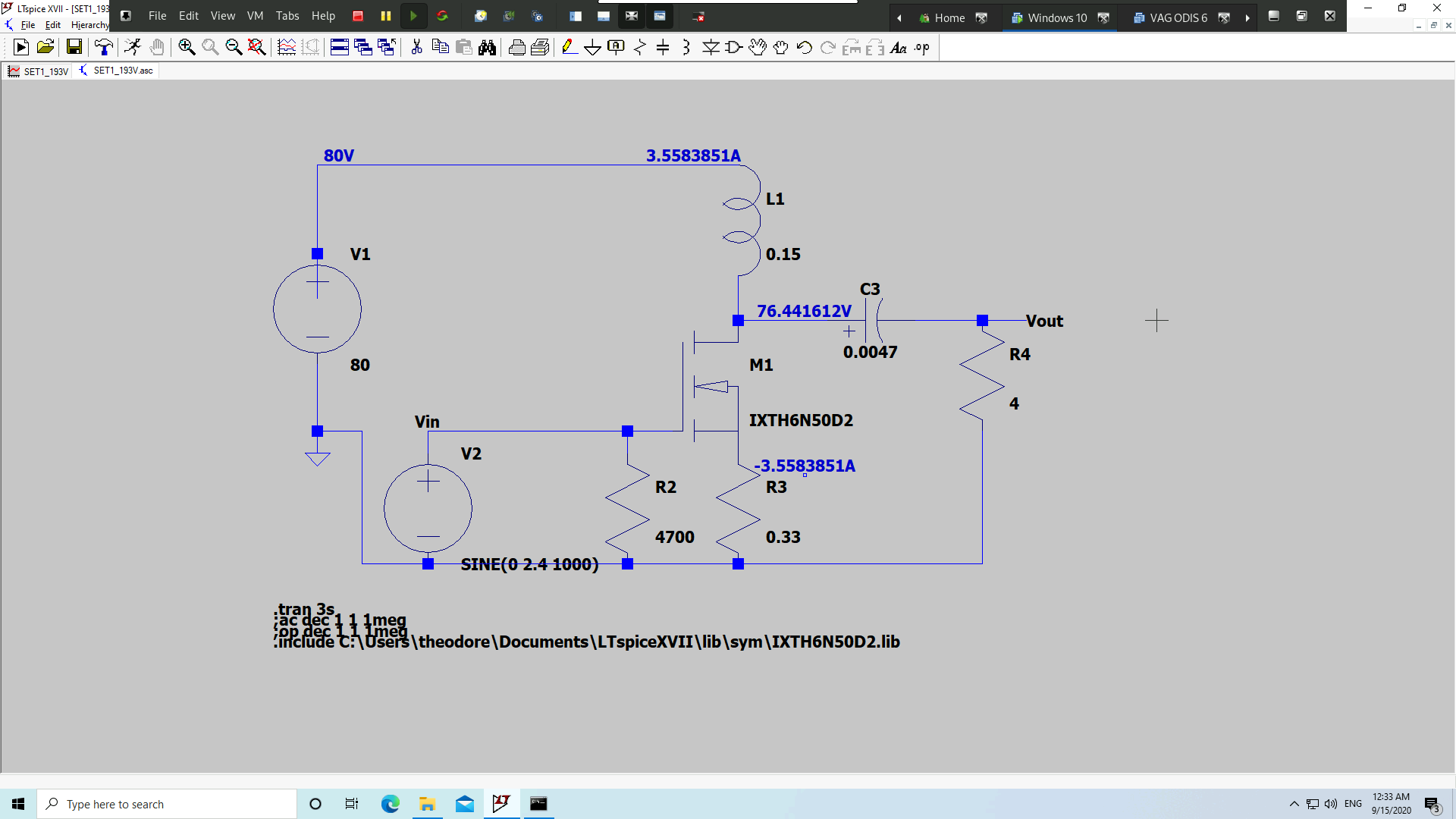1456x819 pixels.
Task: Open the VMware File menu
Action: click(158, 16)
